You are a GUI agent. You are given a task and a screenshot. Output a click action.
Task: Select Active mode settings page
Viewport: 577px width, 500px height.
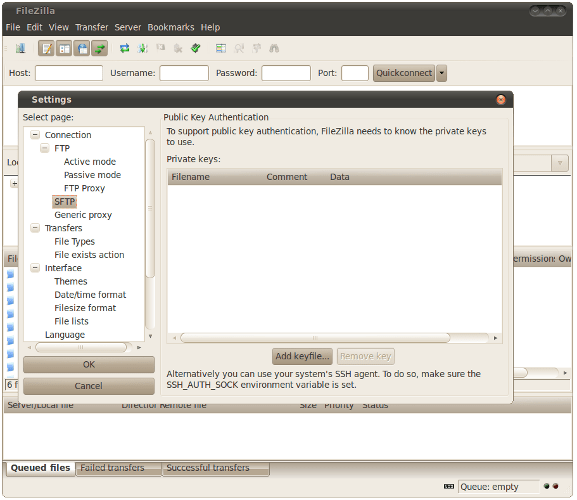point(90,162)
